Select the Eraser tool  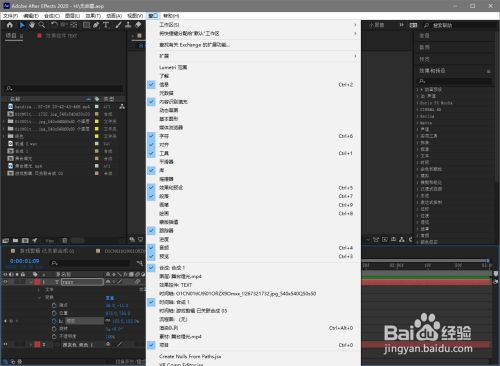tap(138, 25)
